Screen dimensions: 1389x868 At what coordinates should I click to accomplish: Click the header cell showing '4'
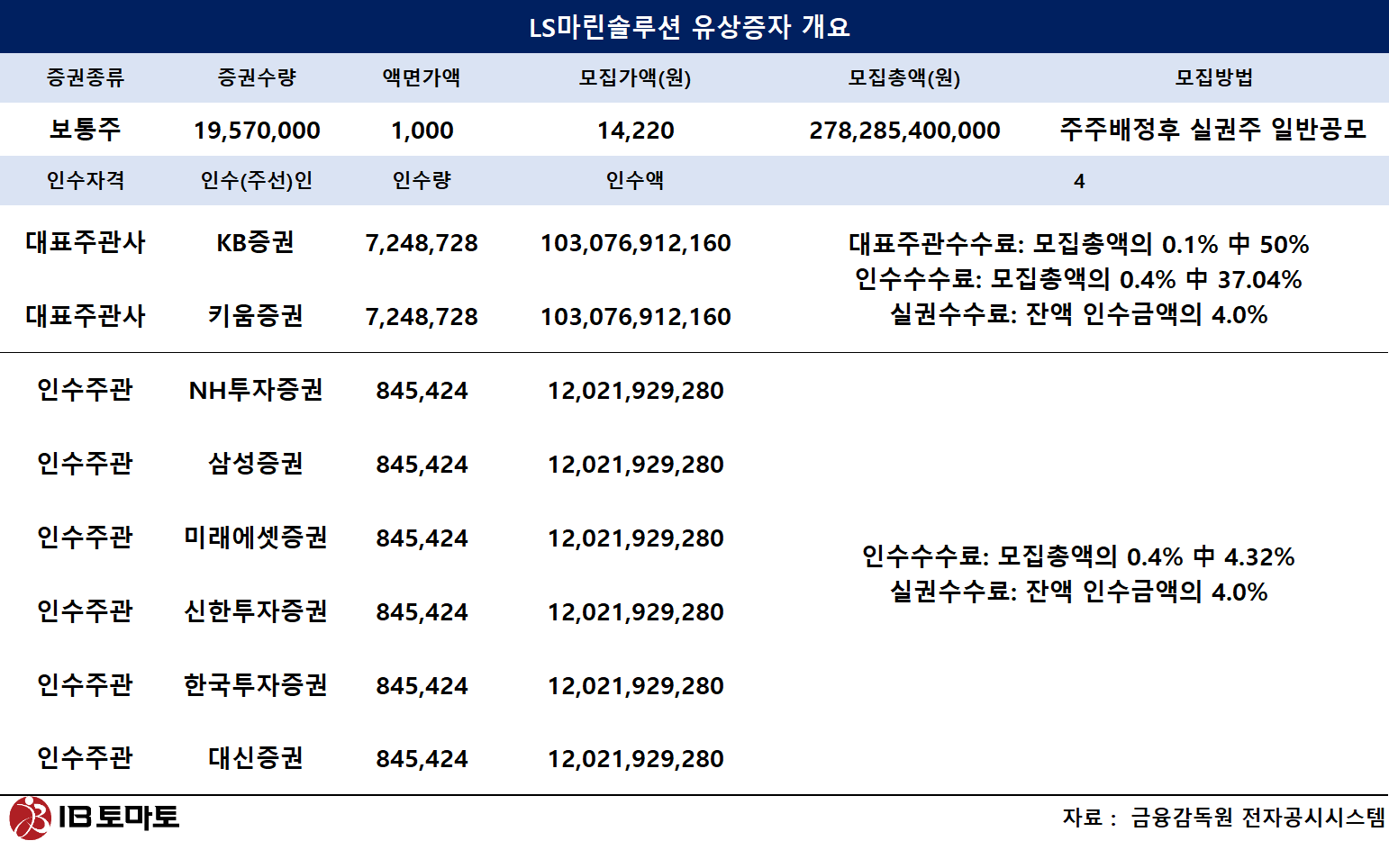(1079, 182)
